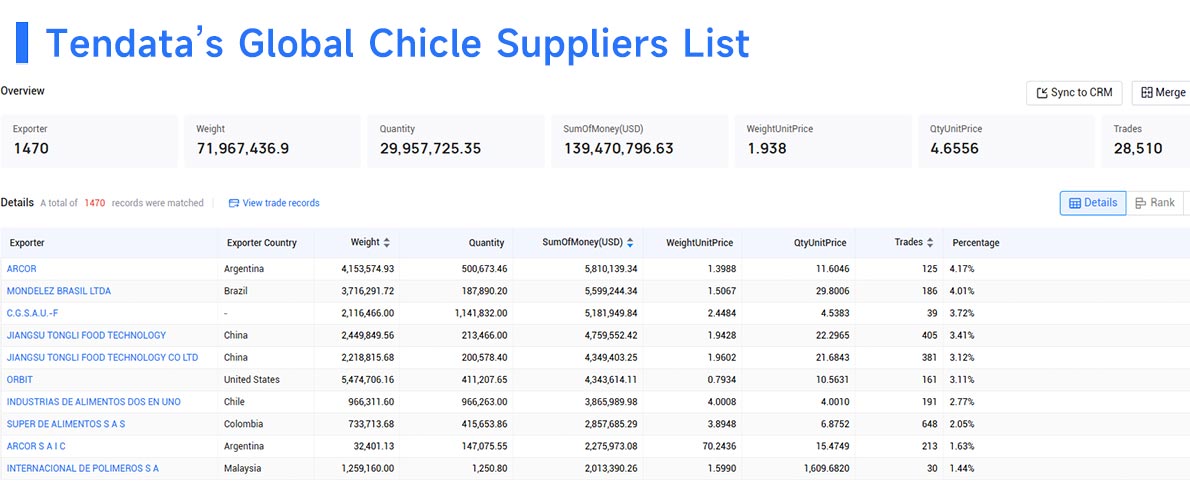The image size is (1190, 490).
Task: Open MONDELEZ BRASIL LTDA exporter link
Action: [x=59, y=291]
